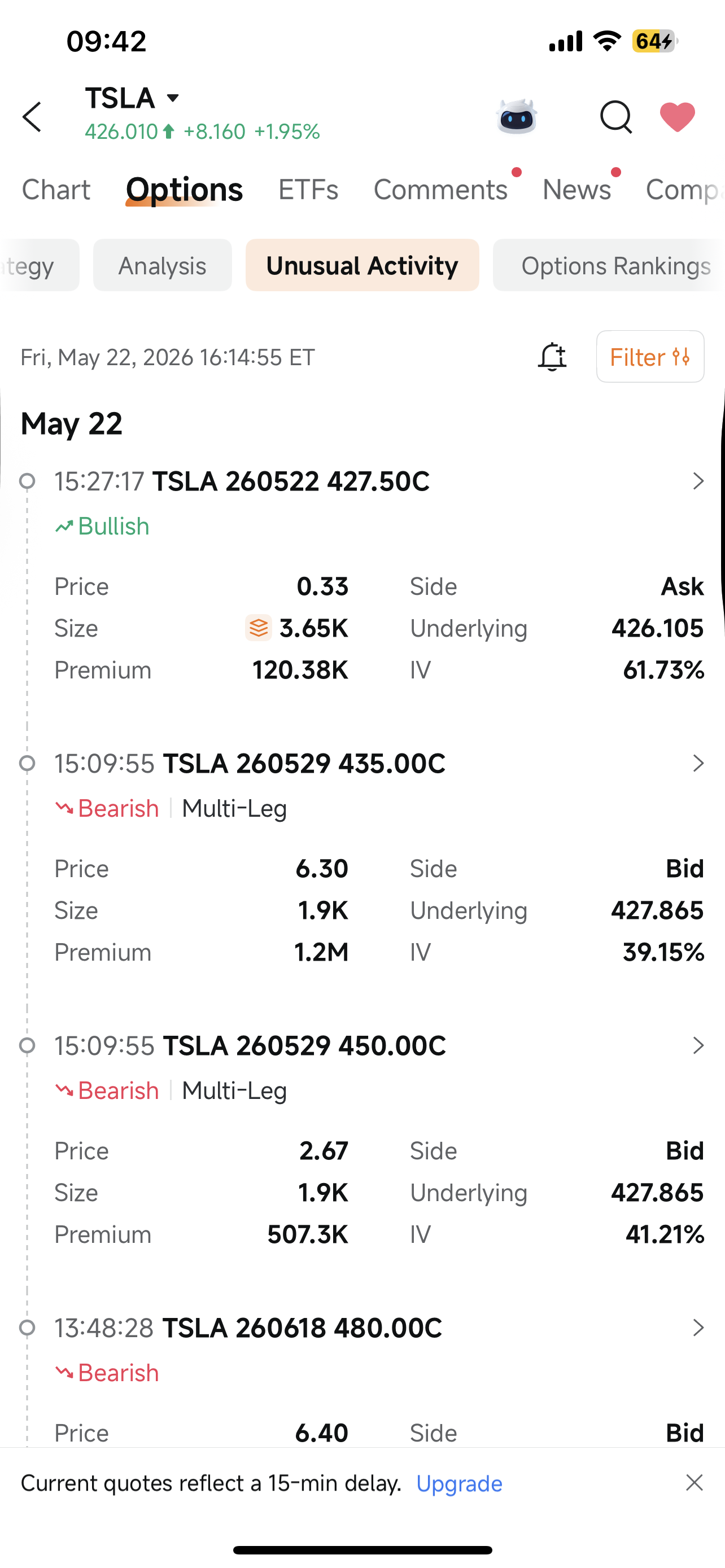Select the Unusual Activity chip
Viewport: 725px width, 1568px height.
(362, 265)
